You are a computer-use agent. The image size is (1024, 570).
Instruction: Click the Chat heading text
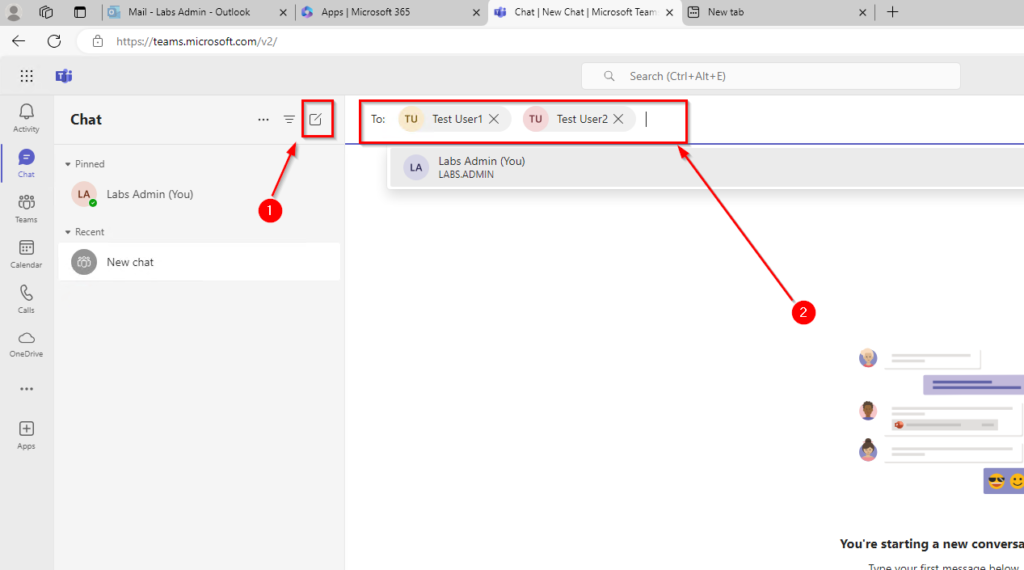tap(86, 119)
